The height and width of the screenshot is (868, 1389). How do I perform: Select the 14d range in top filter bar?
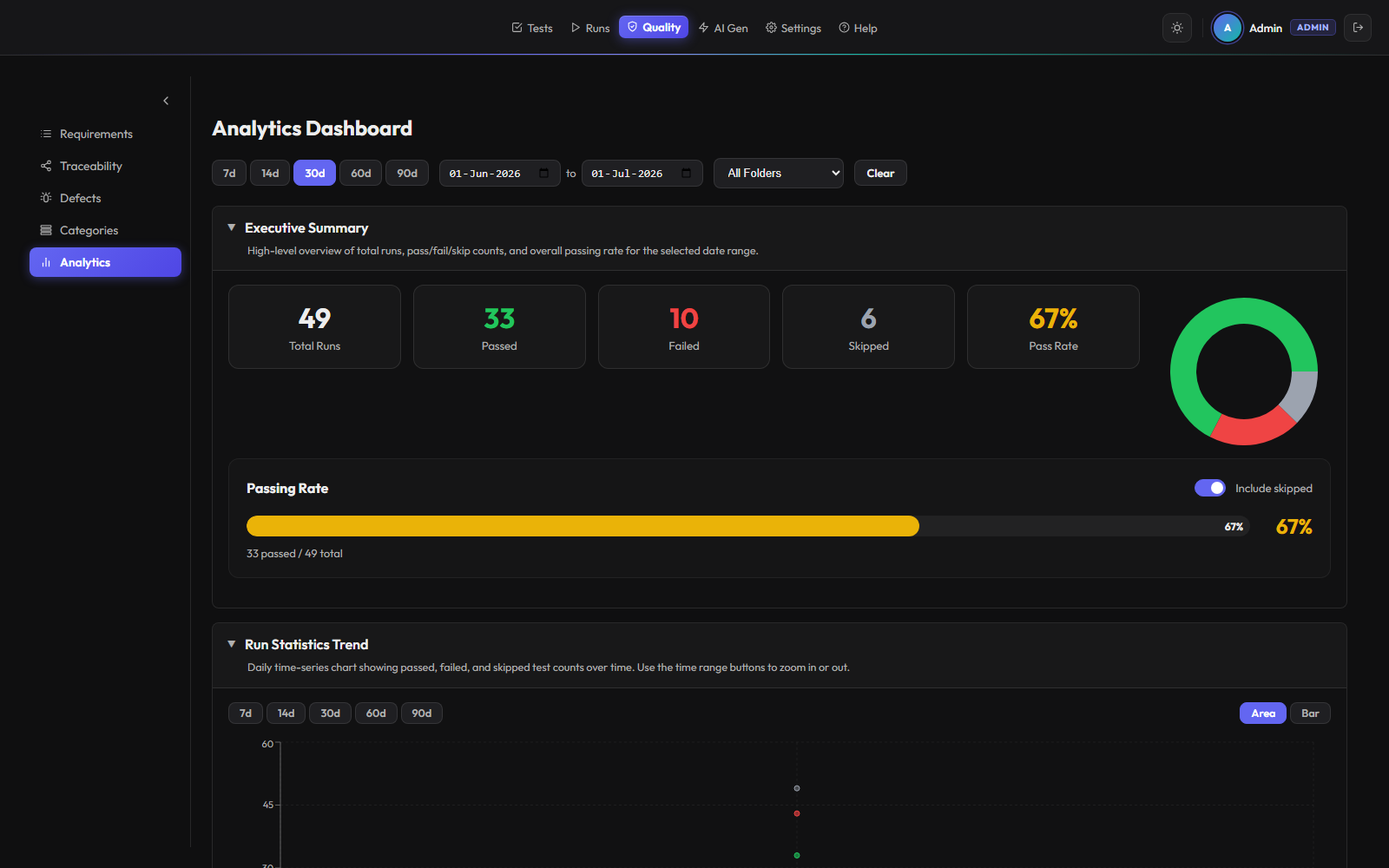270,173
